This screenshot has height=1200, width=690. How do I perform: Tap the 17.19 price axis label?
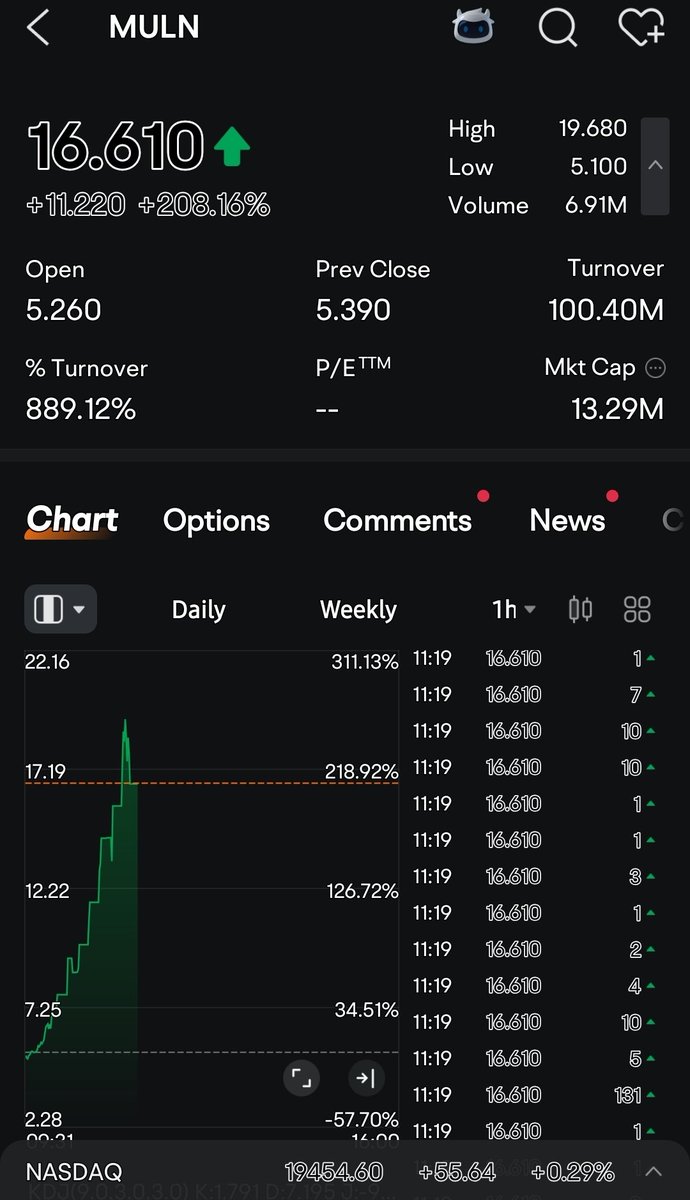click(x=46, y=771)
